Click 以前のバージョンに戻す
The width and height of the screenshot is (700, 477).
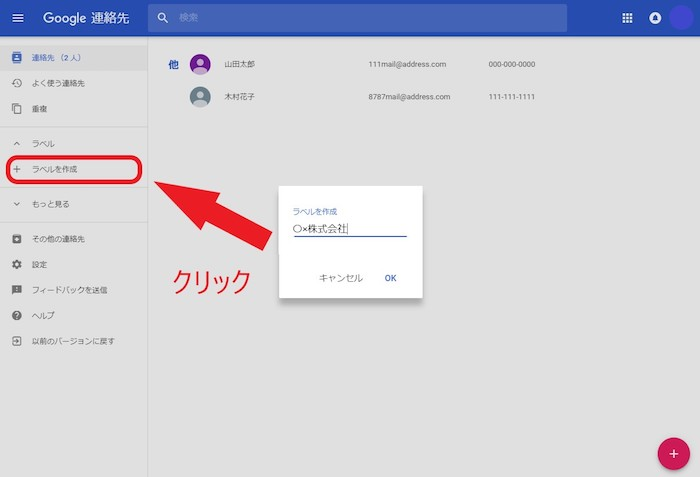(74, 341)
